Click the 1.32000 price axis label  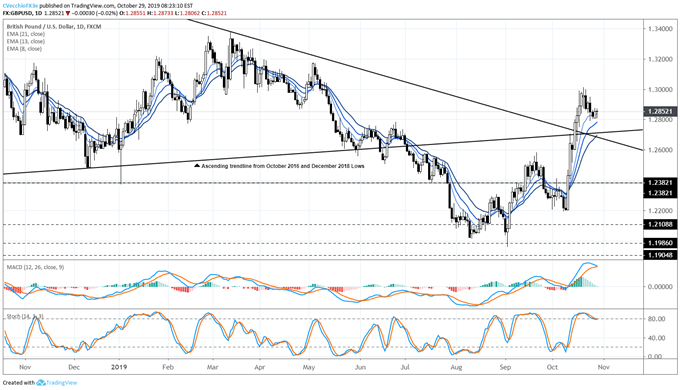point(659,59)
